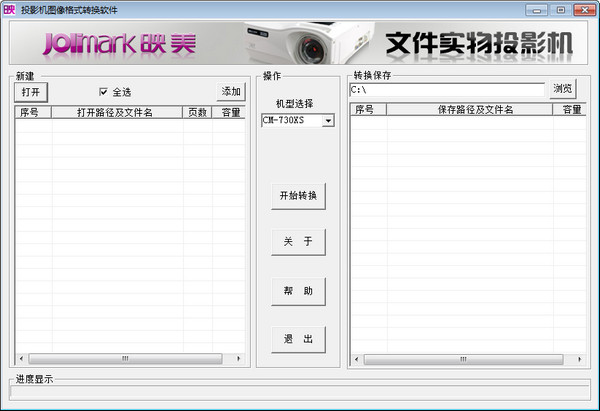Select 页数 column header

point(197,113)
